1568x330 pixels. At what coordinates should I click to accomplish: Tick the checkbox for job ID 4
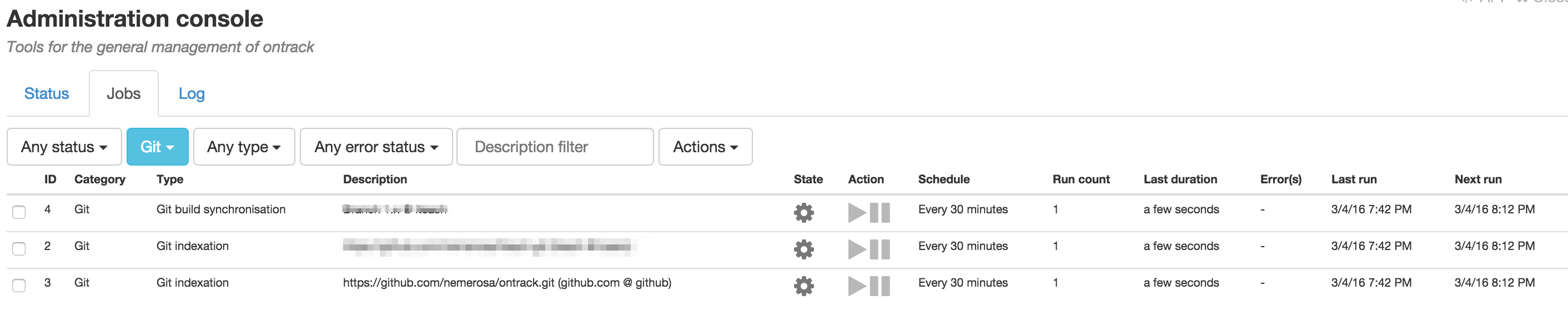(x=19, y=212)
